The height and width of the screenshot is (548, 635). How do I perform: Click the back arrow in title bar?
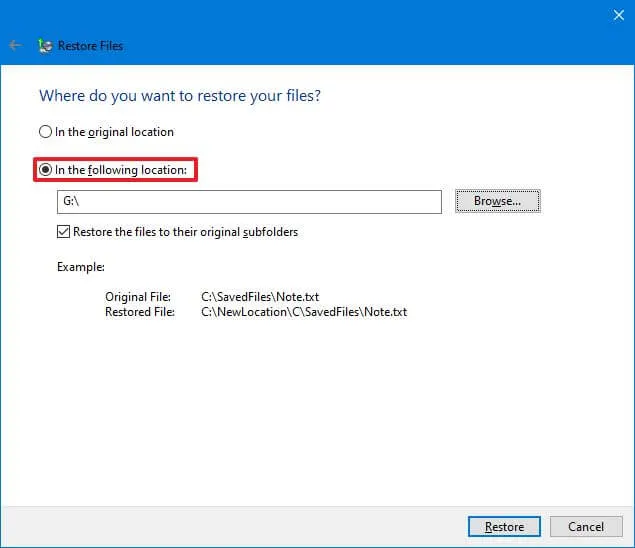coord(15,45)
